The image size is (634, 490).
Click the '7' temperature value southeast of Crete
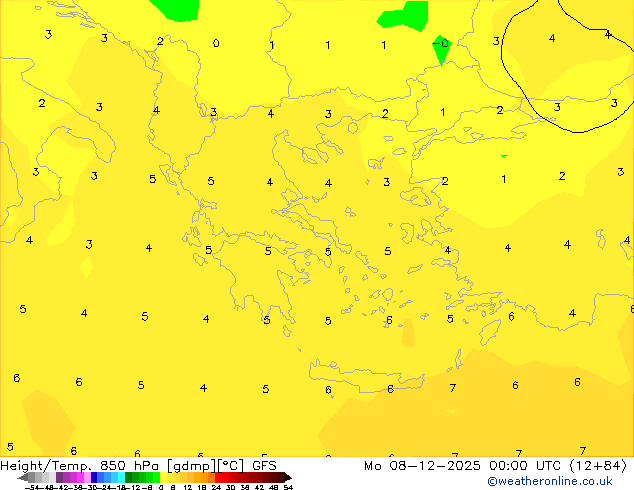(453, 388)
